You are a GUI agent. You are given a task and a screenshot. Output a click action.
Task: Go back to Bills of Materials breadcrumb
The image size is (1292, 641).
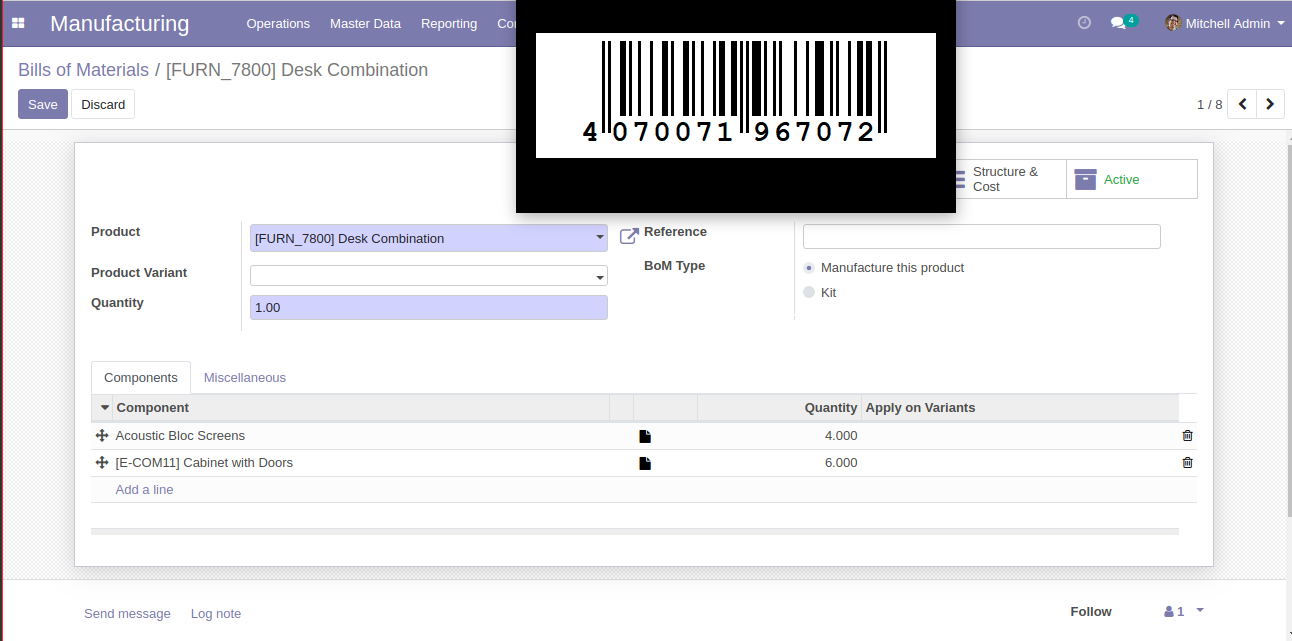[83, 70]
